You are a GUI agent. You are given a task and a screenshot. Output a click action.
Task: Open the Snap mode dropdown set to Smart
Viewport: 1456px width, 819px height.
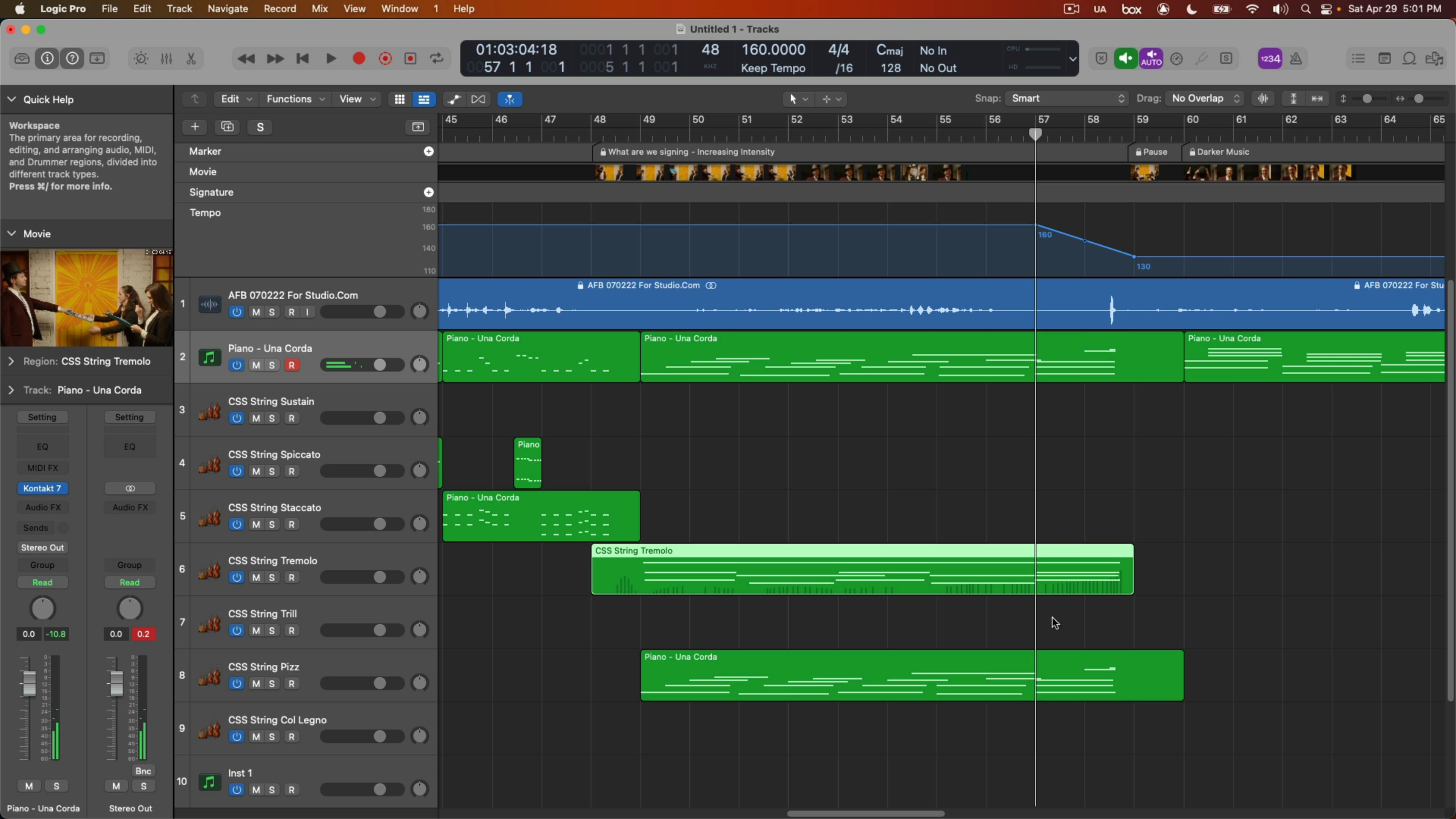1067,98
